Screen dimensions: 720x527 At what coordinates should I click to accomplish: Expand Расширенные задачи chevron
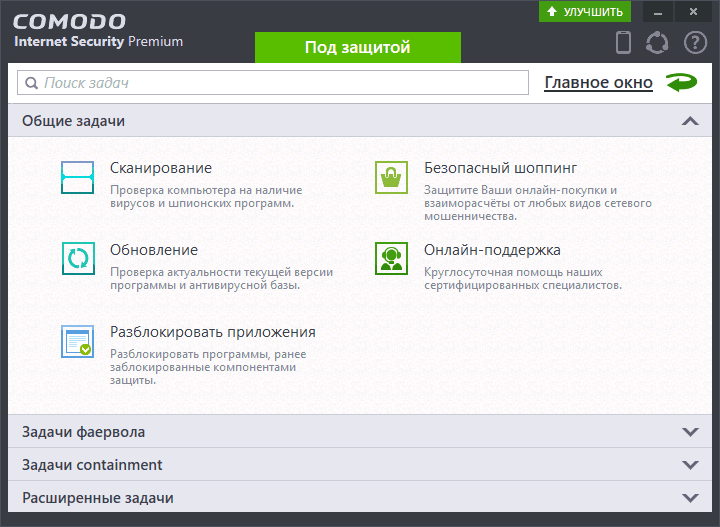point(690,498)
